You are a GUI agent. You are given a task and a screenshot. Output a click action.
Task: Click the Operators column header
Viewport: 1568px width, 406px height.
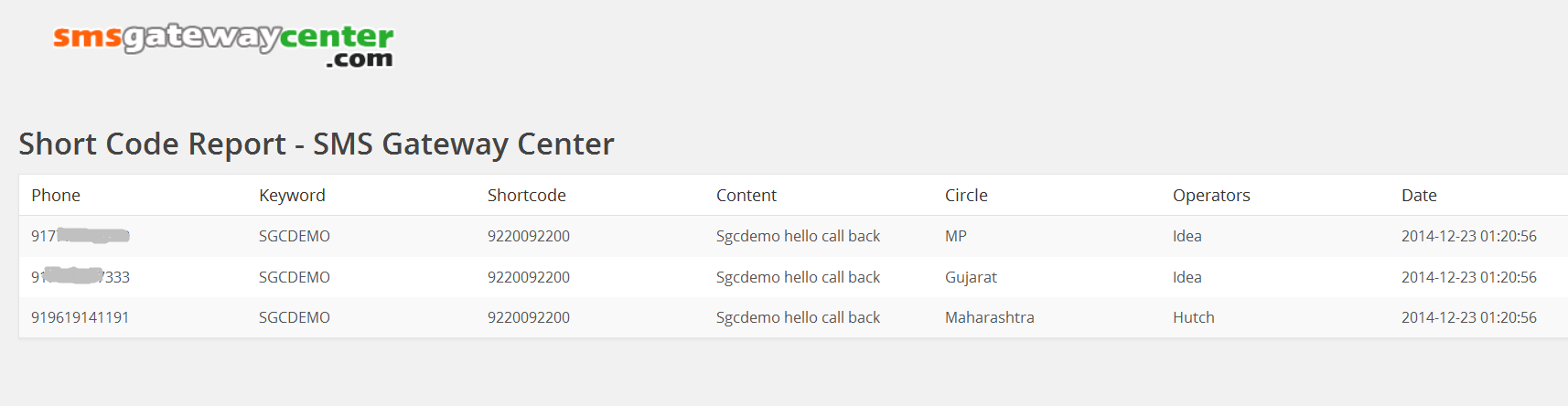(x=1211, y=195)
